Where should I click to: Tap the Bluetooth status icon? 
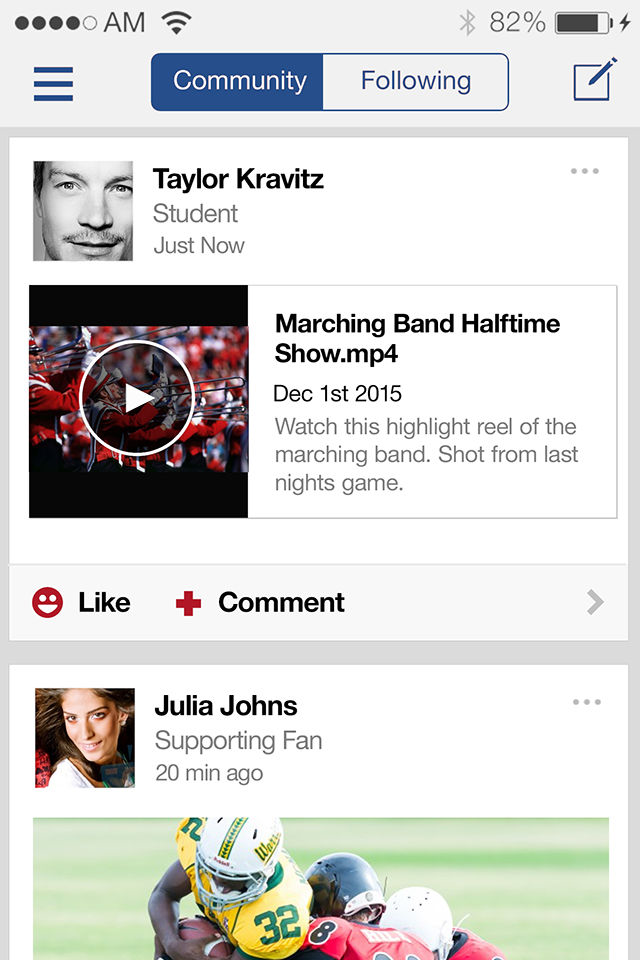coord(467,22)
